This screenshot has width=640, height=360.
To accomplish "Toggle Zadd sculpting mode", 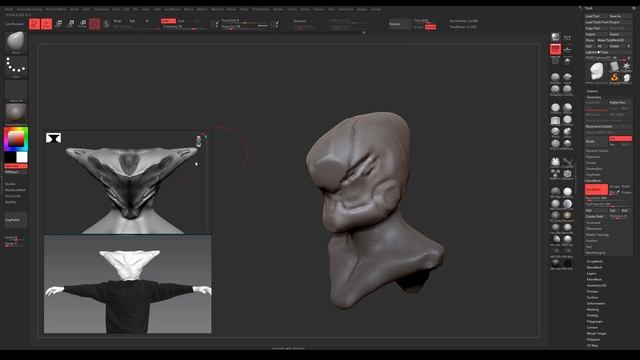I will pos(168,21).
